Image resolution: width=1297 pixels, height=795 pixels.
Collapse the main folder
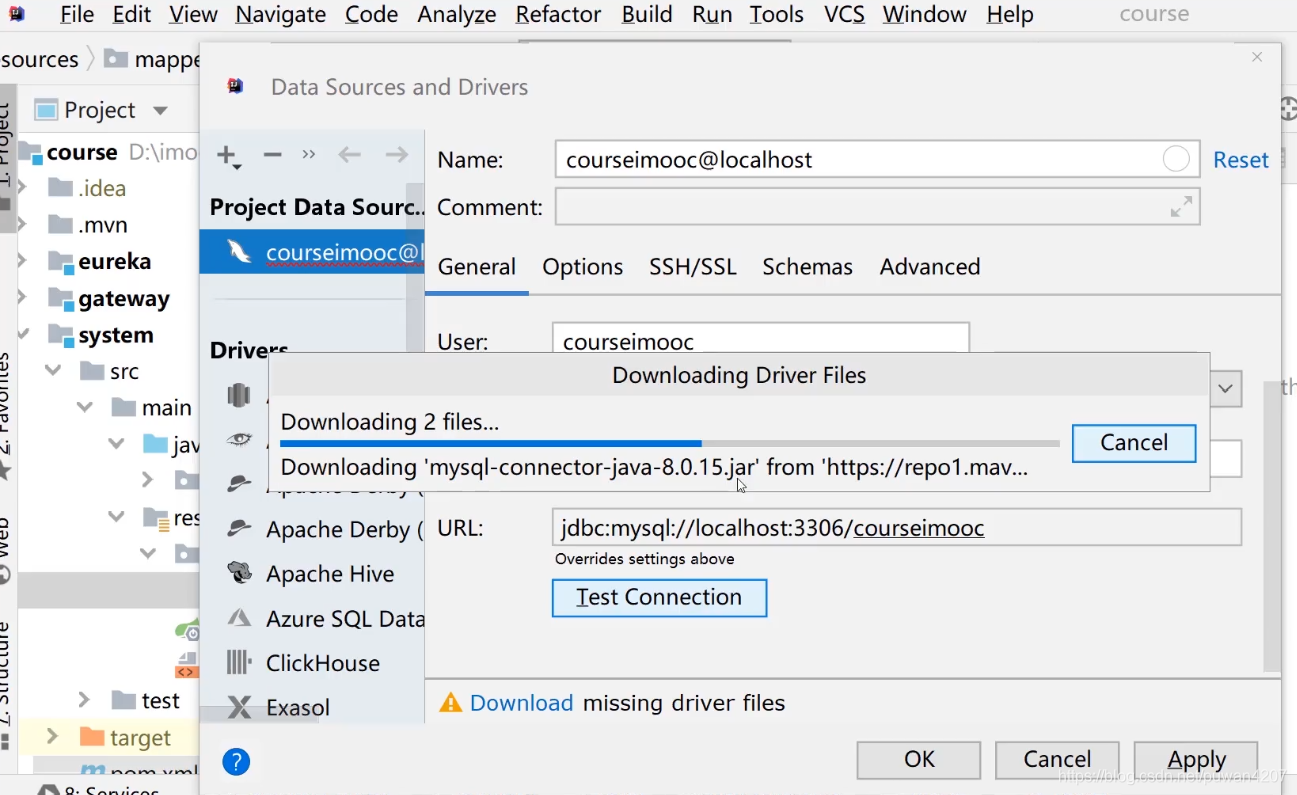pyautogui.click(x=85, y=407)
